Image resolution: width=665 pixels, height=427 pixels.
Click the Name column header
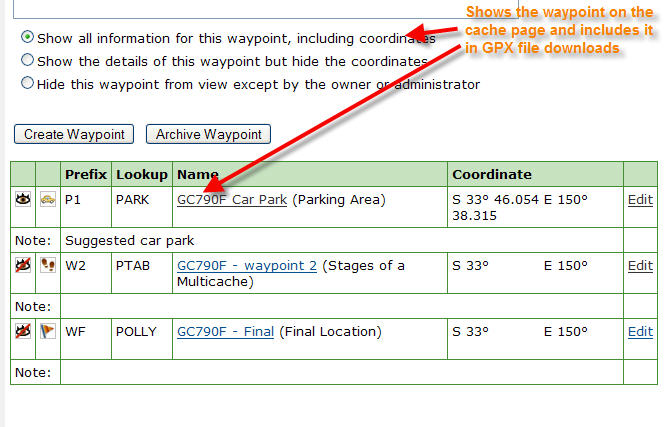coord(198,174)
